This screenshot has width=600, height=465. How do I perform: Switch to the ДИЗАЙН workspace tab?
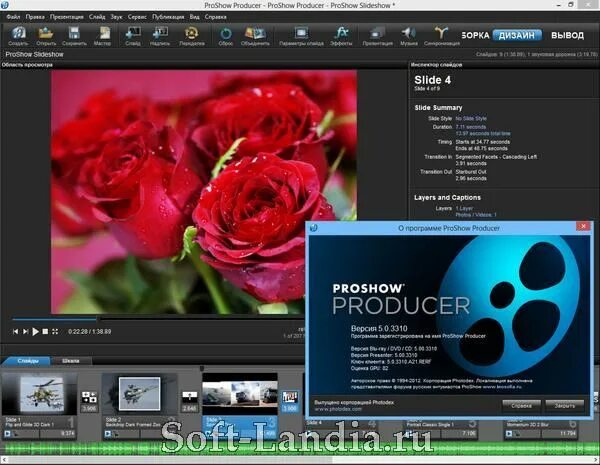(x=517, y=35)
